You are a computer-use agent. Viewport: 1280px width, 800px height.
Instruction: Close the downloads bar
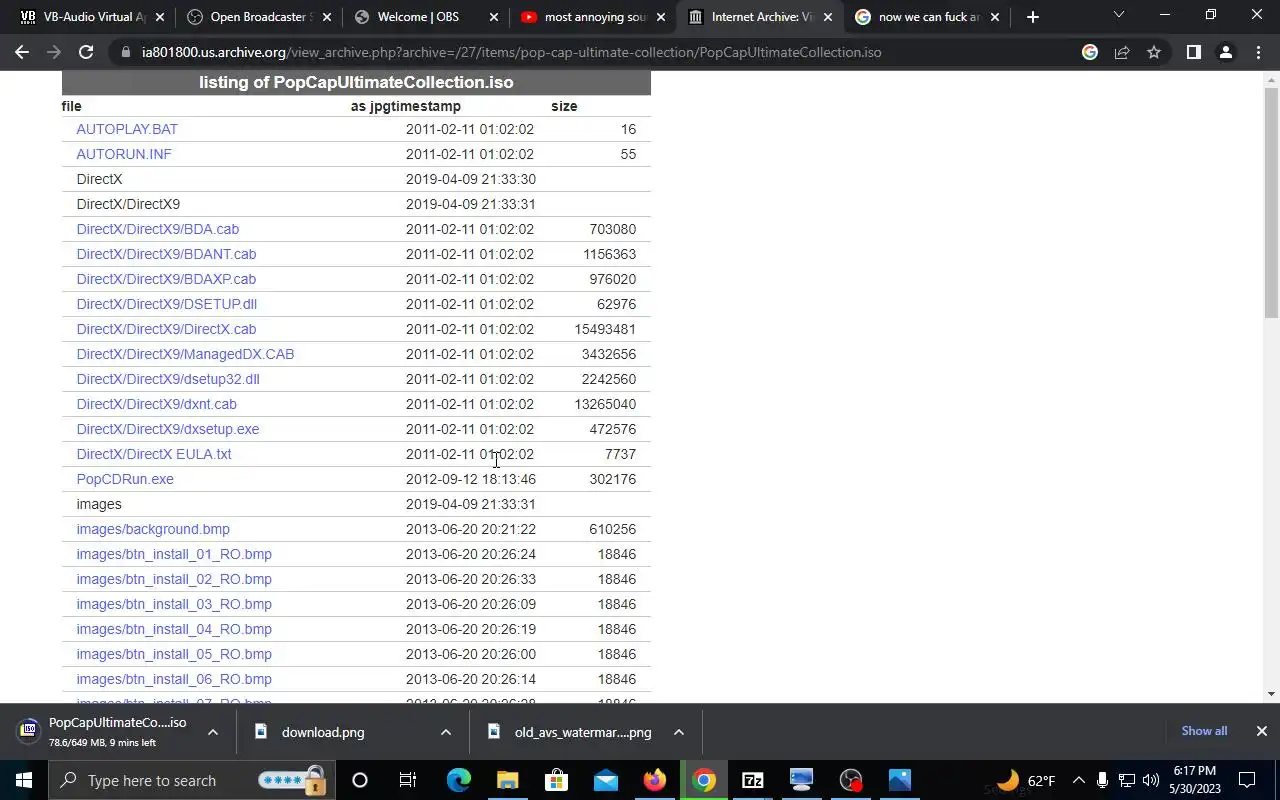point(1262,731)
